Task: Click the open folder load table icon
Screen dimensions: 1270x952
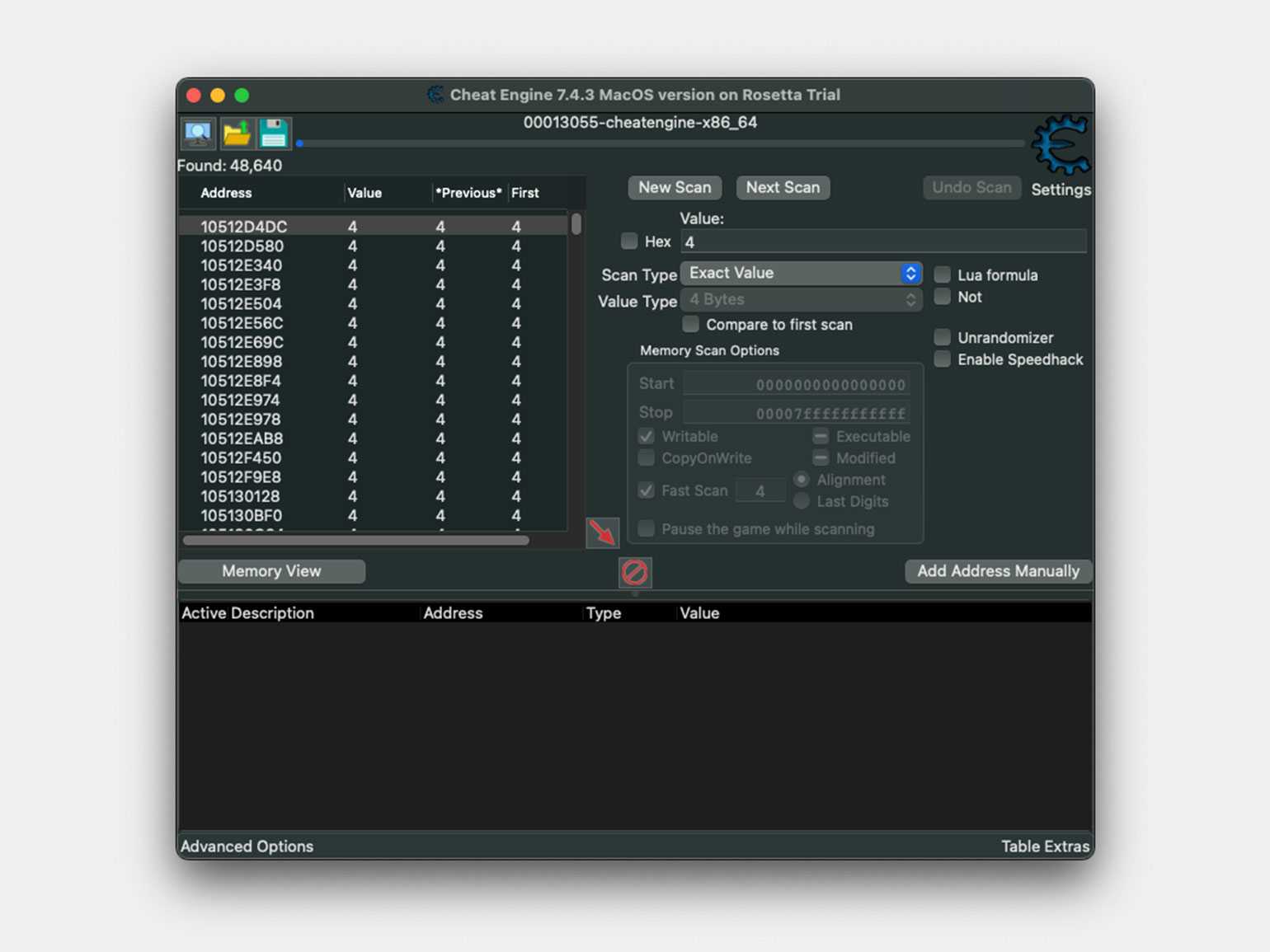Action: click(236, 134)
